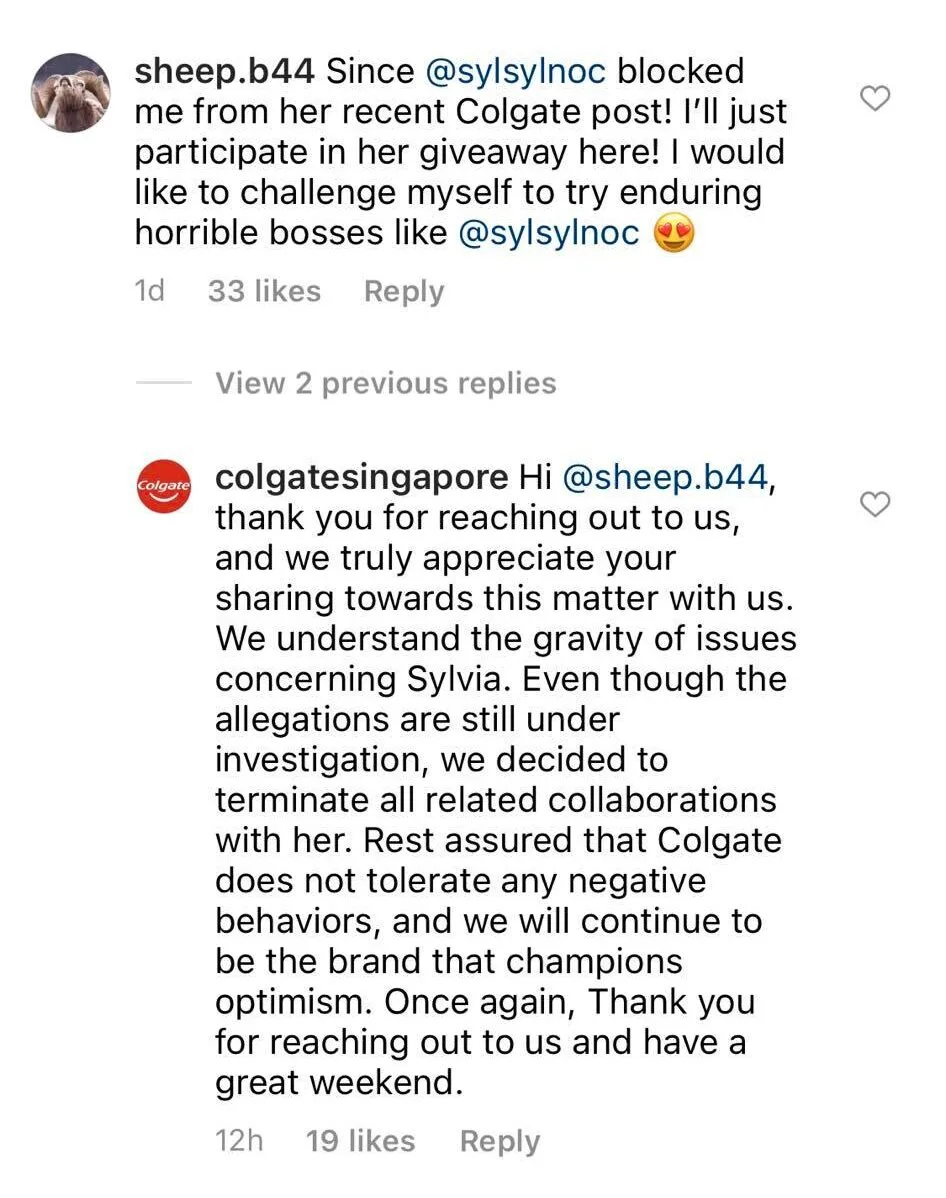The width and height of the screenshot is (946, 1198).
Task: View the 19 likes list
Action: point(360,1141)
